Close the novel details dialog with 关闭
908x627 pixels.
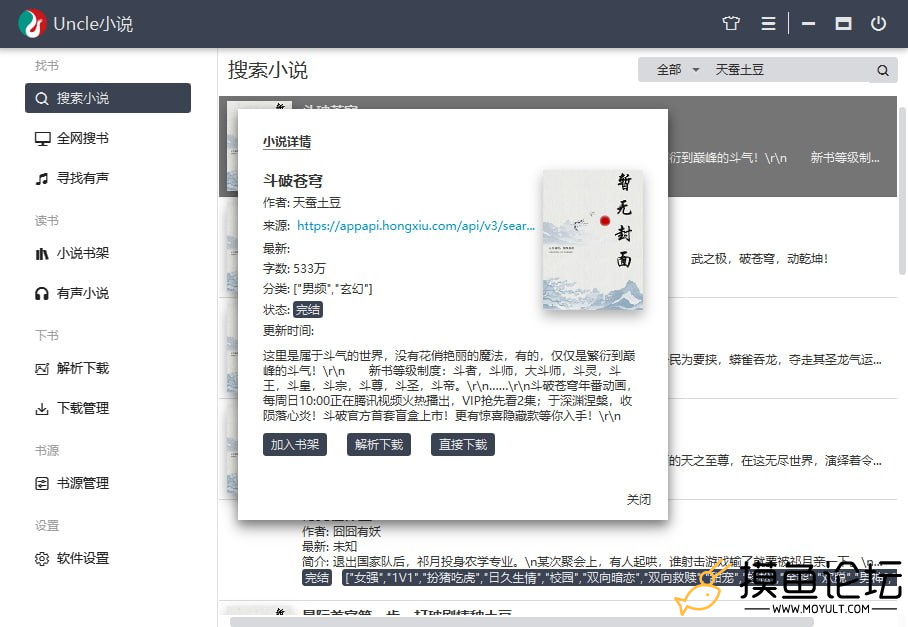tap(639, 500)
